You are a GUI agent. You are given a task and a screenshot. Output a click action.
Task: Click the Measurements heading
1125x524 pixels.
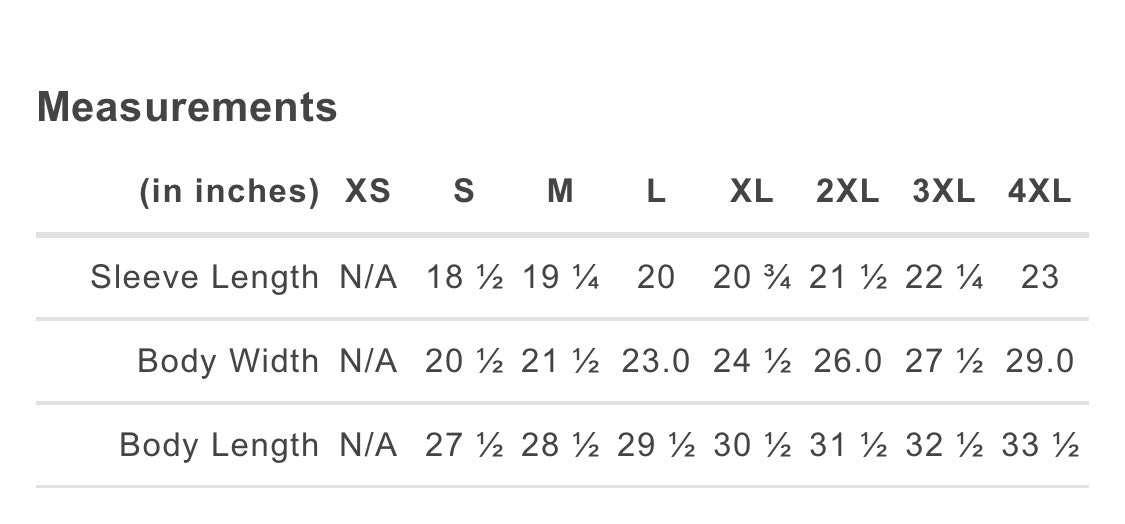[187, 107]
